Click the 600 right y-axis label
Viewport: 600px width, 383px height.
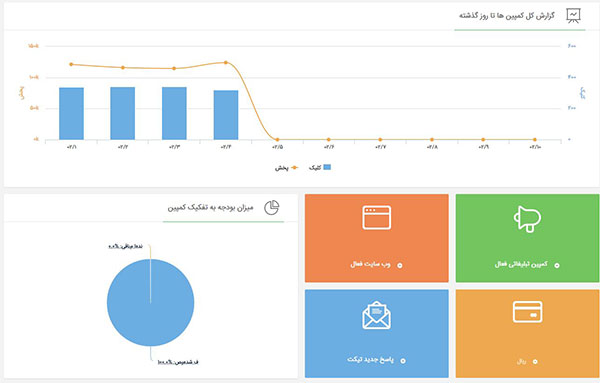(x=572, y=46)
